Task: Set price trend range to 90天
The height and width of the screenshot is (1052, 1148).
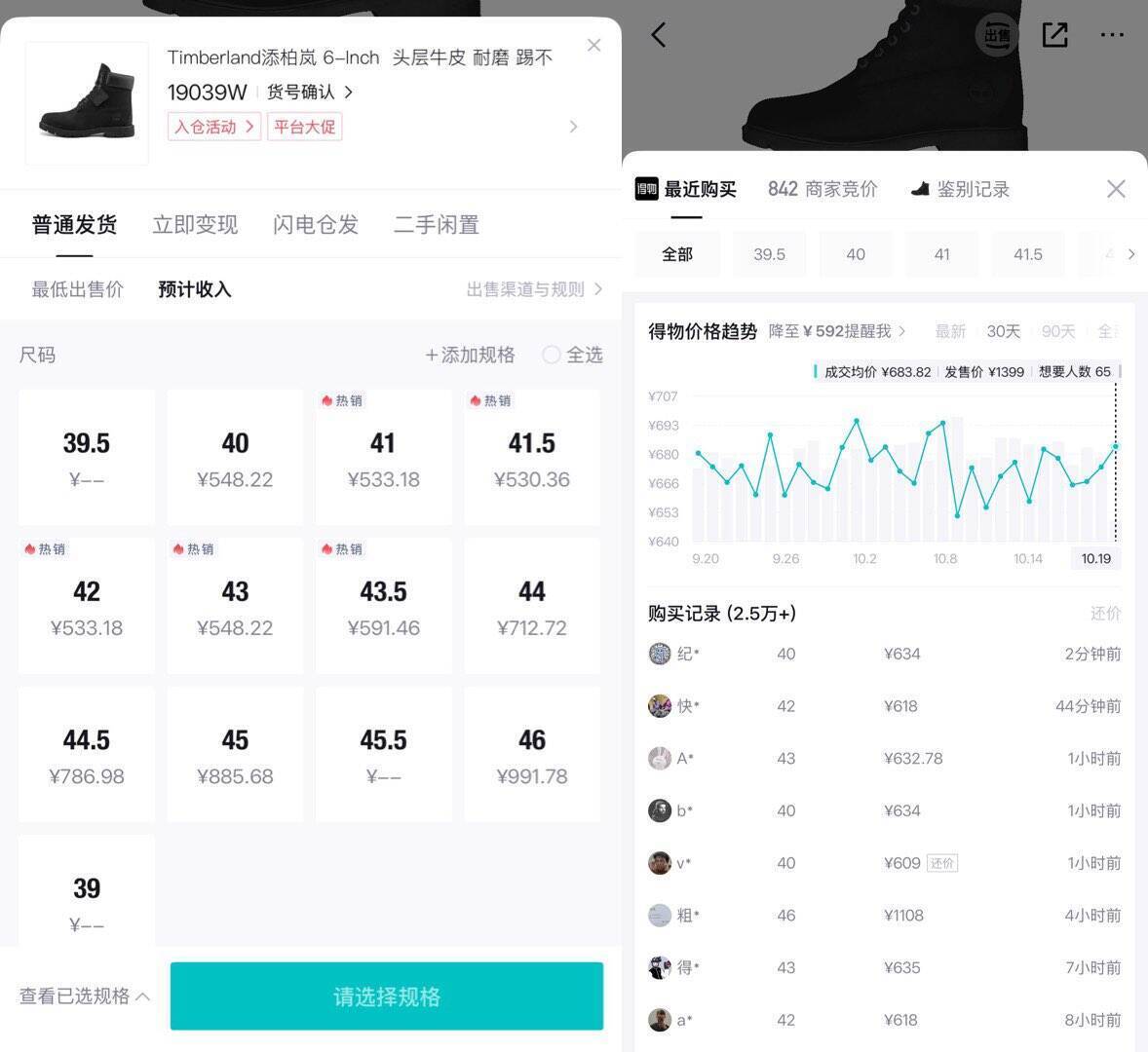Action: pyautogui.click(x=1058, y=331)
